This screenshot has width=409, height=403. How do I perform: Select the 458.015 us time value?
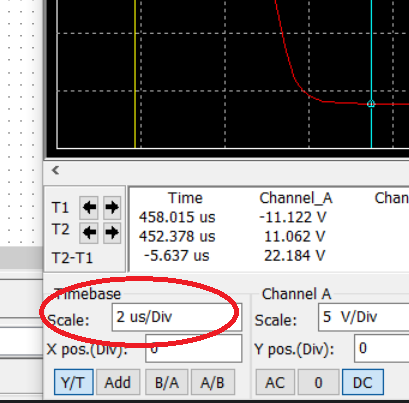[x=177, y=217]
